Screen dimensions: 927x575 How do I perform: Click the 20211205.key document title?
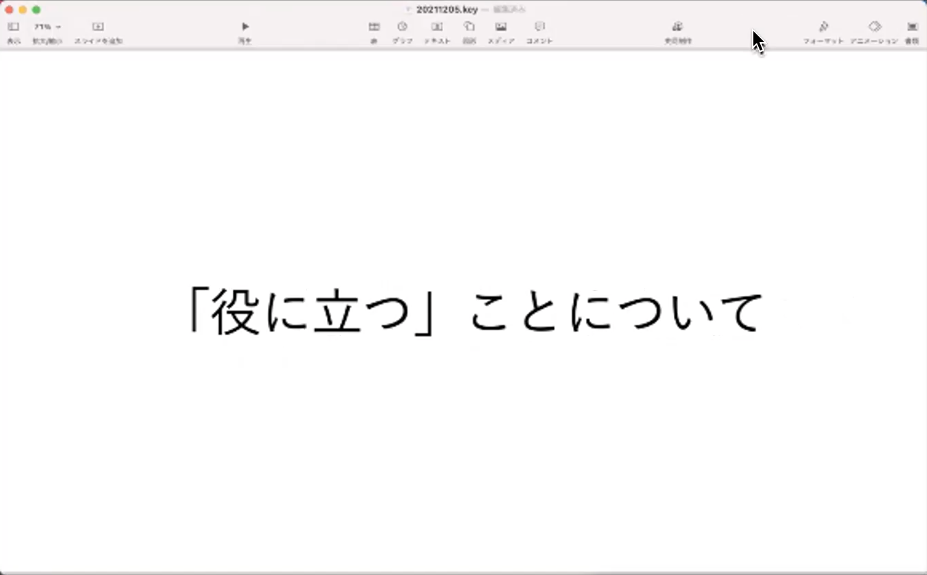click(447, 9)
